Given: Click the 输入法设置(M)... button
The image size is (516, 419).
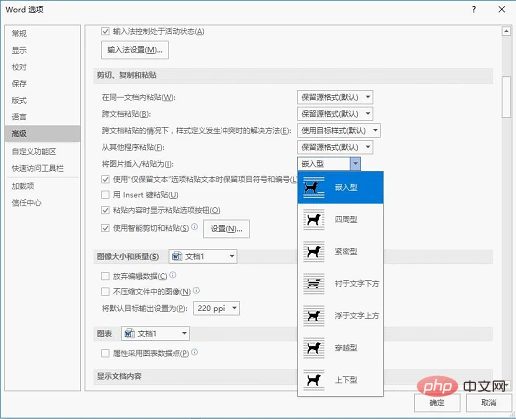Looking at the screenshot, I should (135, 50).
